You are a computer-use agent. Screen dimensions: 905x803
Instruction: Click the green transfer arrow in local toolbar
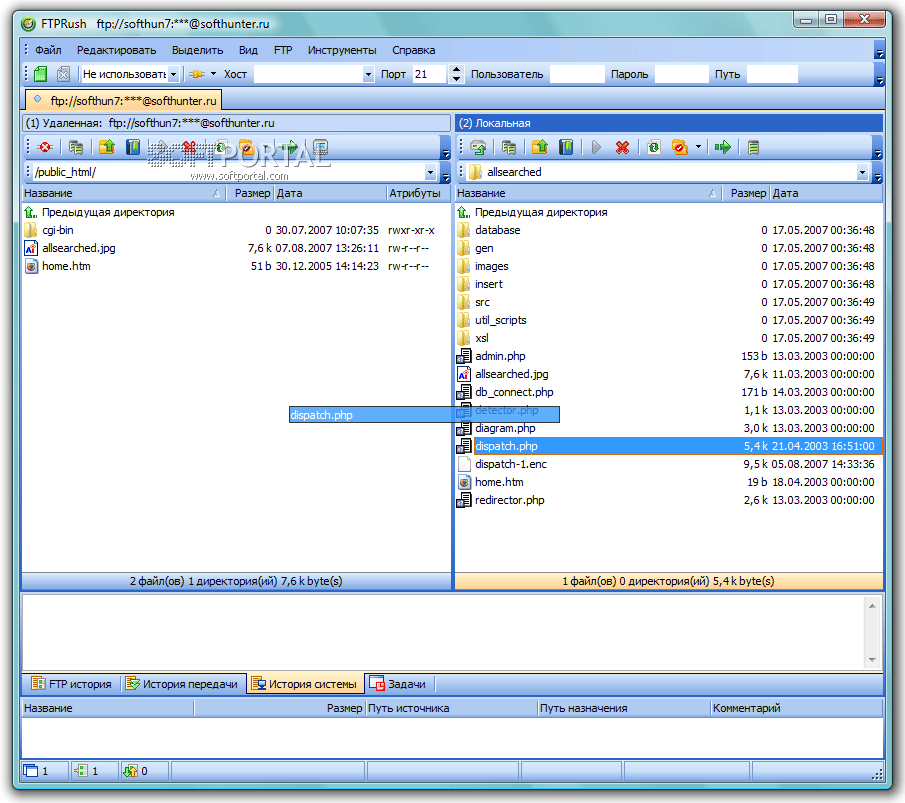tap(722, 148)
